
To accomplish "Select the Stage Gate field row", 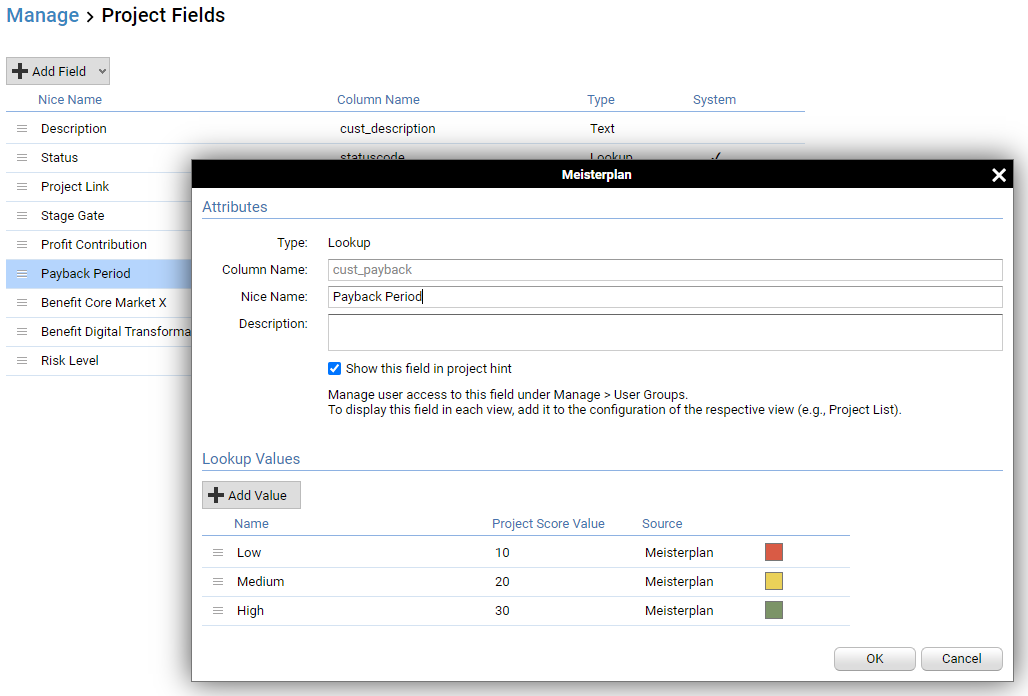I will pyautogui.click(x=98, y=216).
